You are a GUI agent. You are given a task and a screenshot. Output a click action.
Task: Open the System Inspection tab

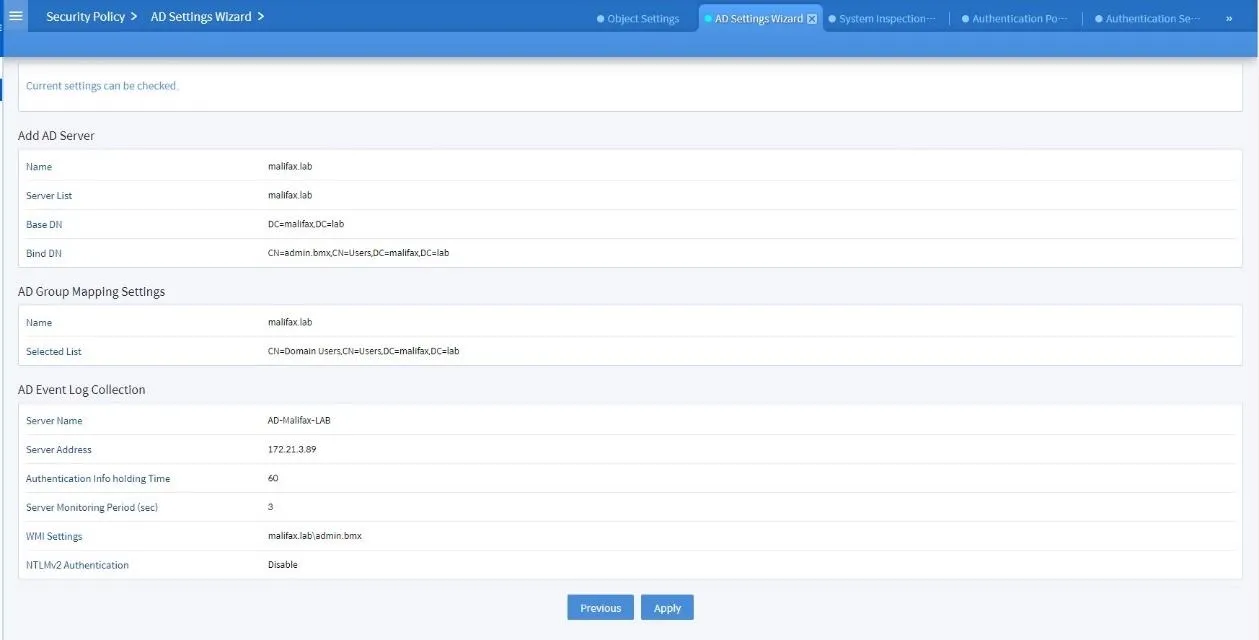882,17
